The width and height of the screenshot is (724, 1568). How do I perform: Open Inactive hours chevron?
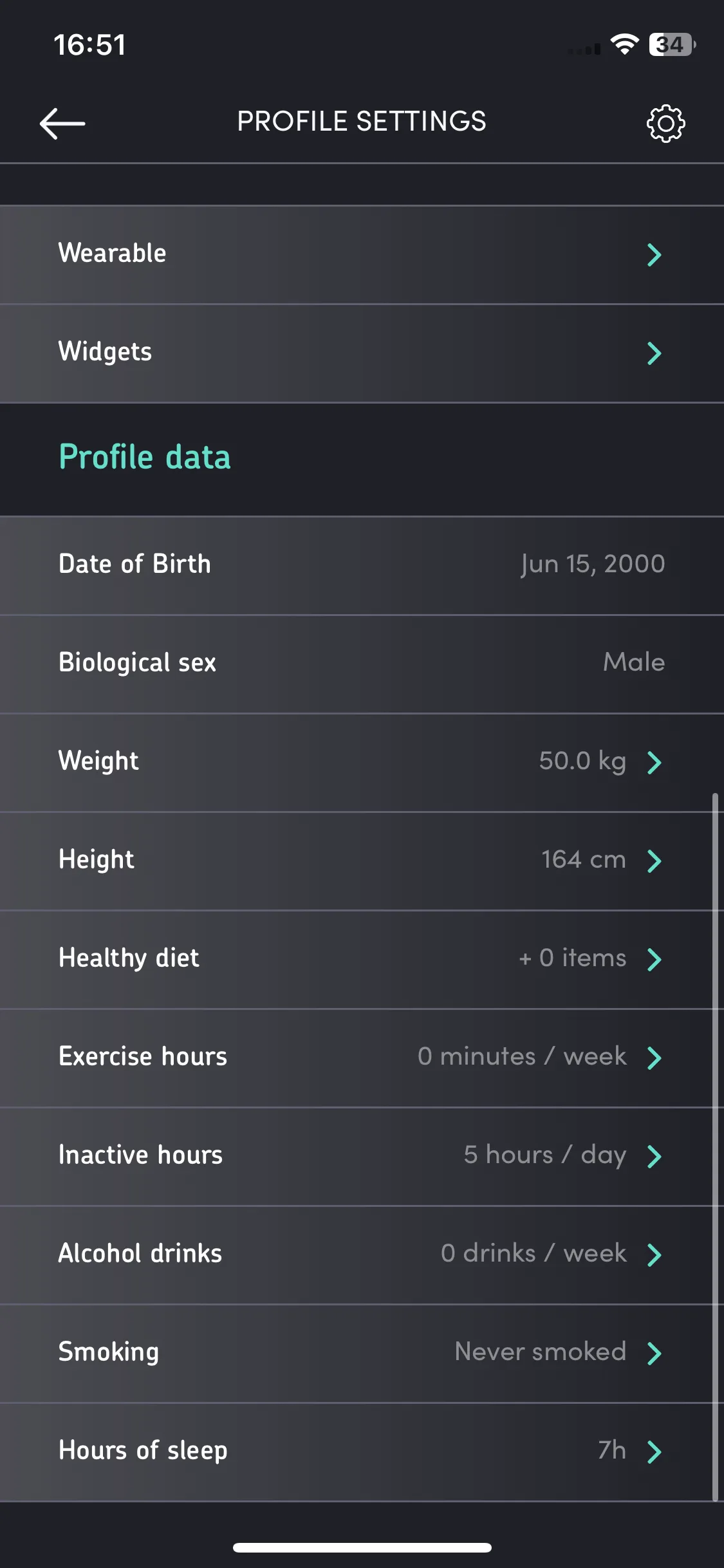pos(654,1156)
